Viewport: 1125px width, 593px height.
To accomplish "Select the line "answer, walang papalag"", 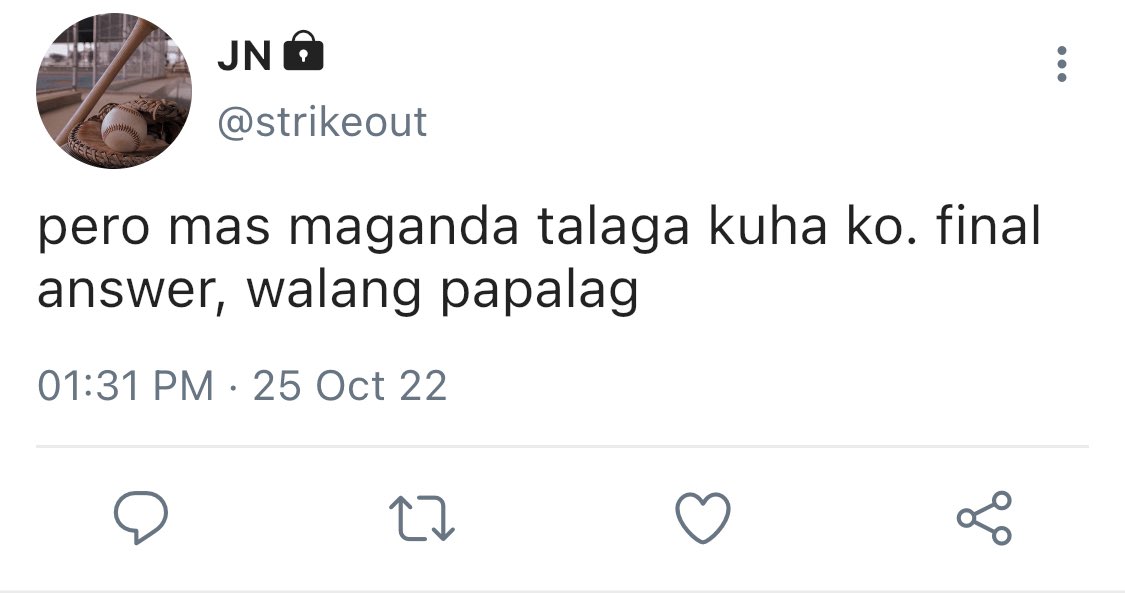I will click(x=338, y=291).
